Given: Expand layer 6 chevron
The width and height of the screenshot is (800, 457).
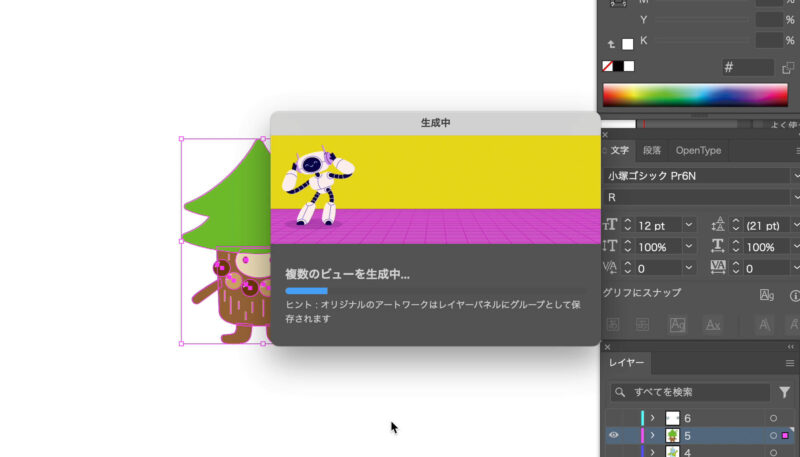Looking at the screenshot, I should click(652, 418).
